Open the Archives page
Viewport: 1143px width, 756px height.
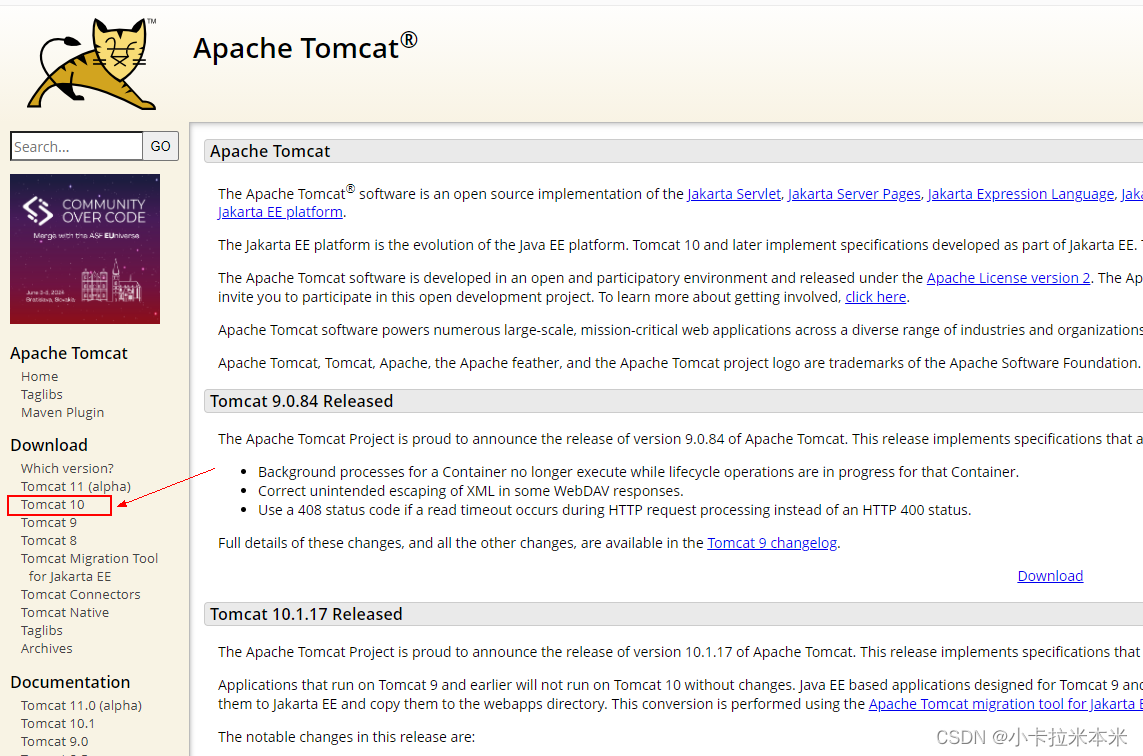point(46,648)
